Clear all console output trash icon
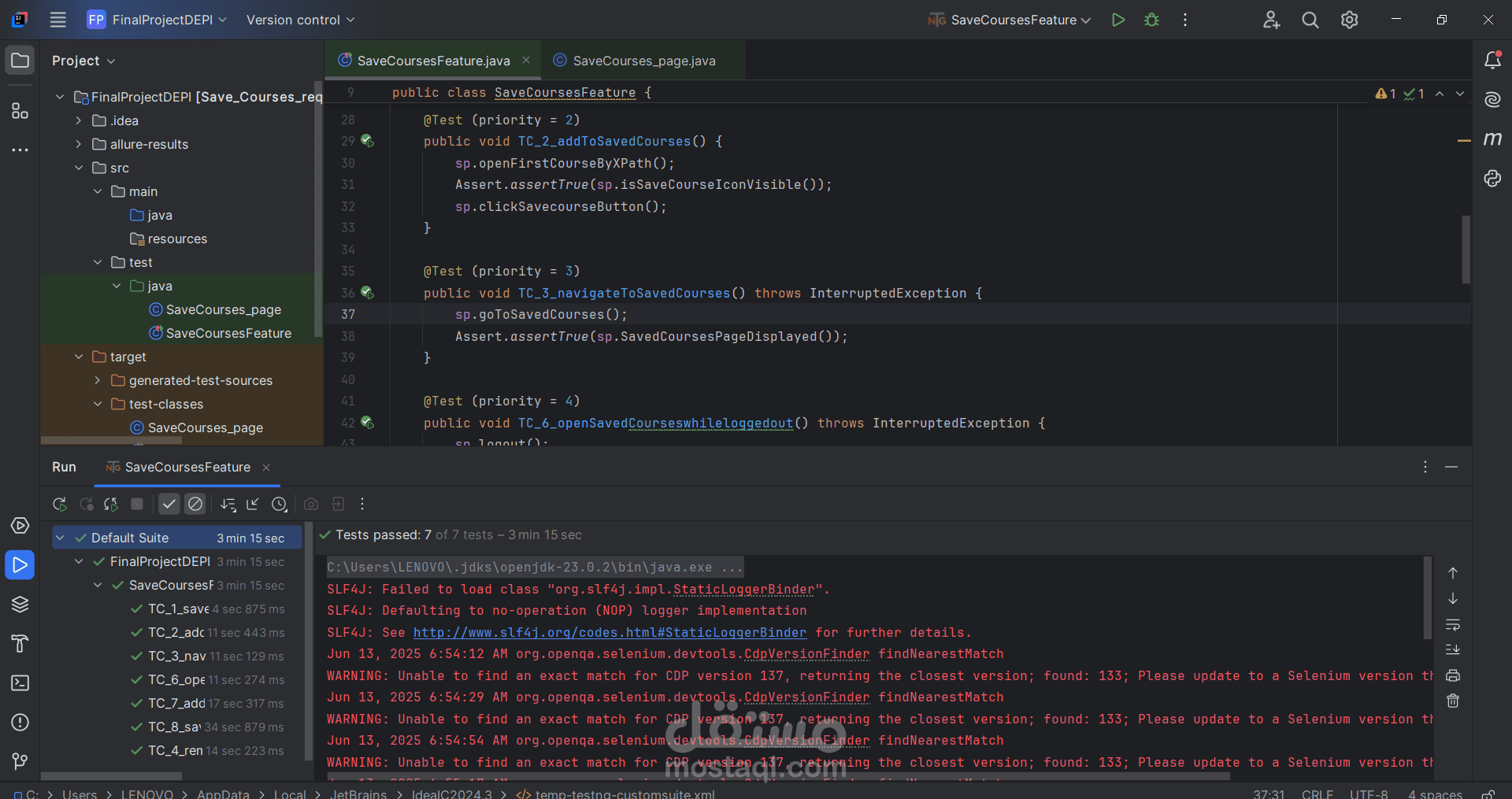Image resolution: width=1512 pixels, height=799 pixels. 1453,701
